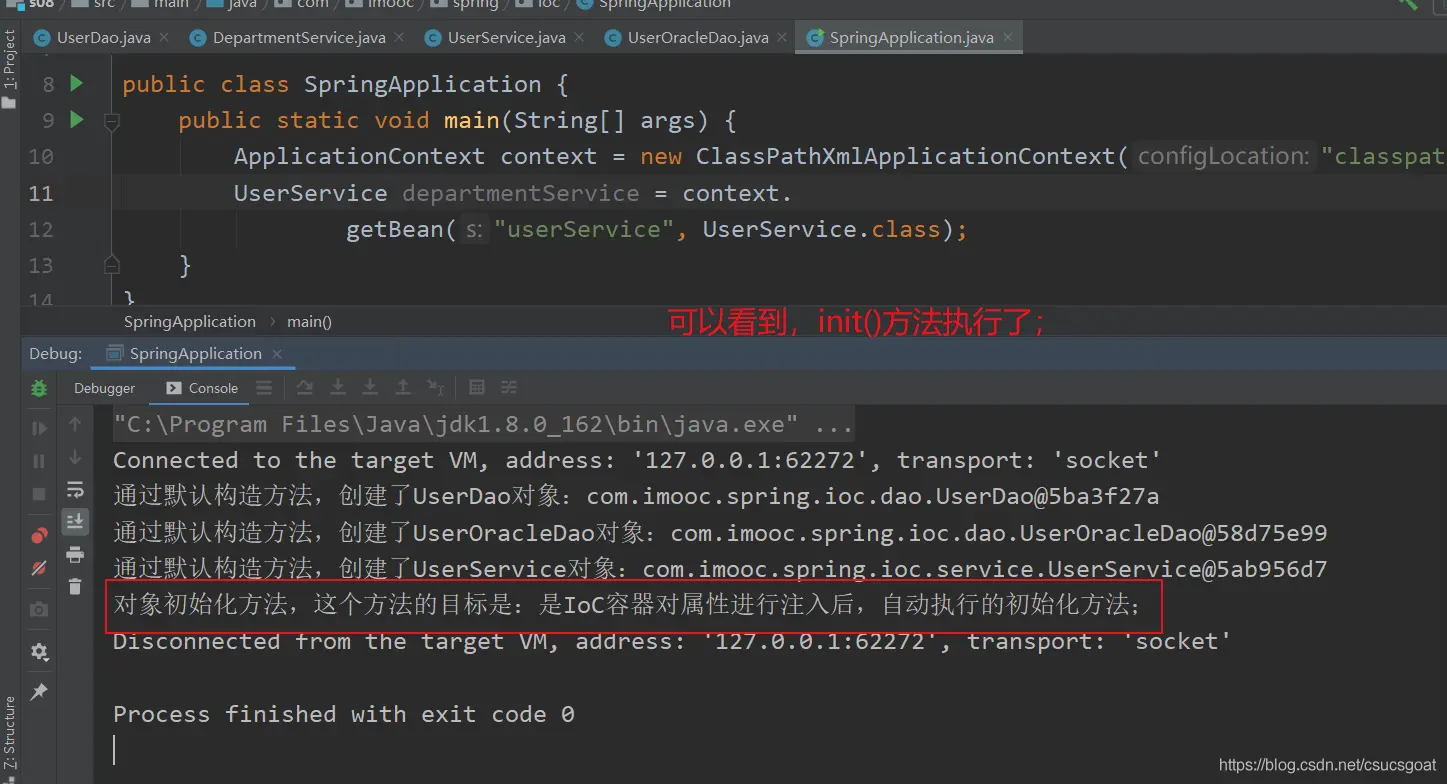Image resolution: width=1447 pixels, height=784 pixels.
Task: Click Run to Cursor icon
Action: click(x=436, y=388)
